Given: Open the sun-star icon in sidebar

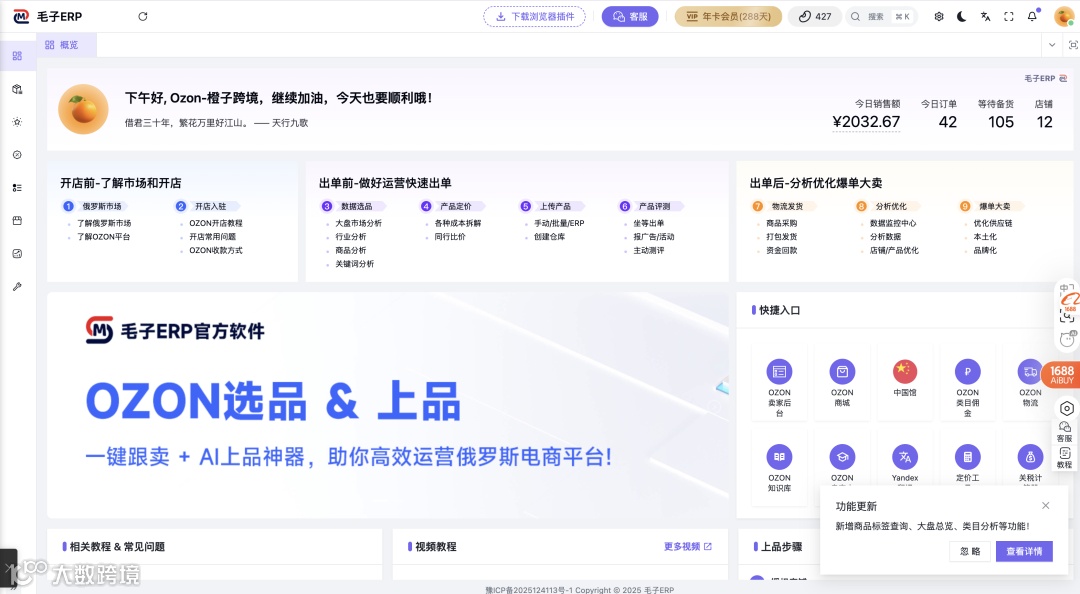Looking at the screenshot, I should coord(17,122).
